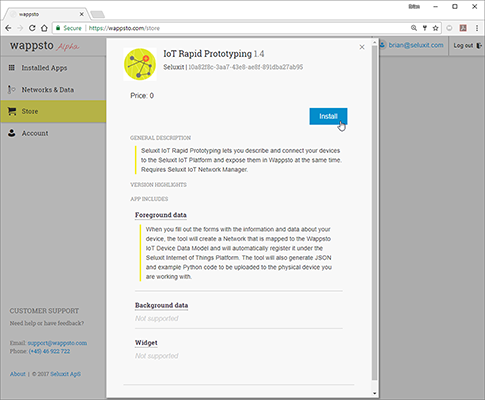Click the CUSTOMER SUPPORT heading
Viewport: 485px width, 400px height.
click(x=44, y=311)
